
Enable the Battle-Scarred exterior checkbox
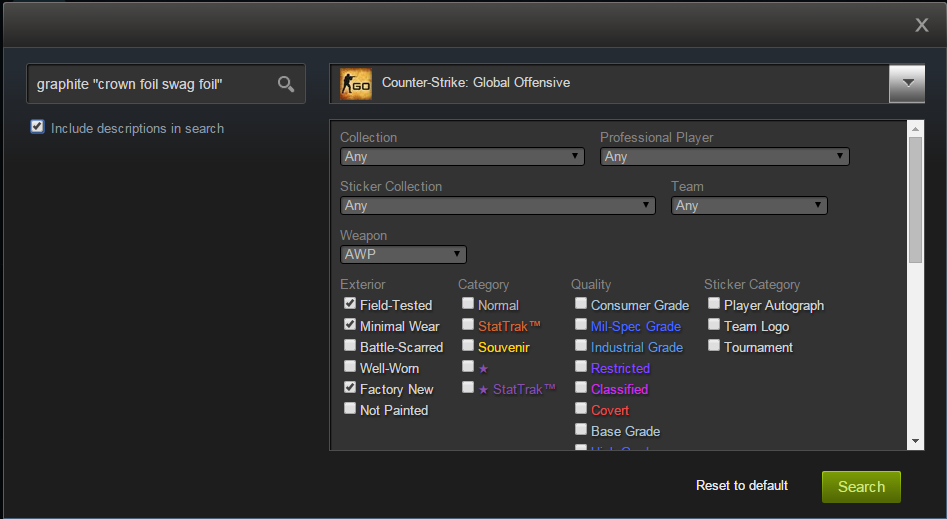click(350, 346)
